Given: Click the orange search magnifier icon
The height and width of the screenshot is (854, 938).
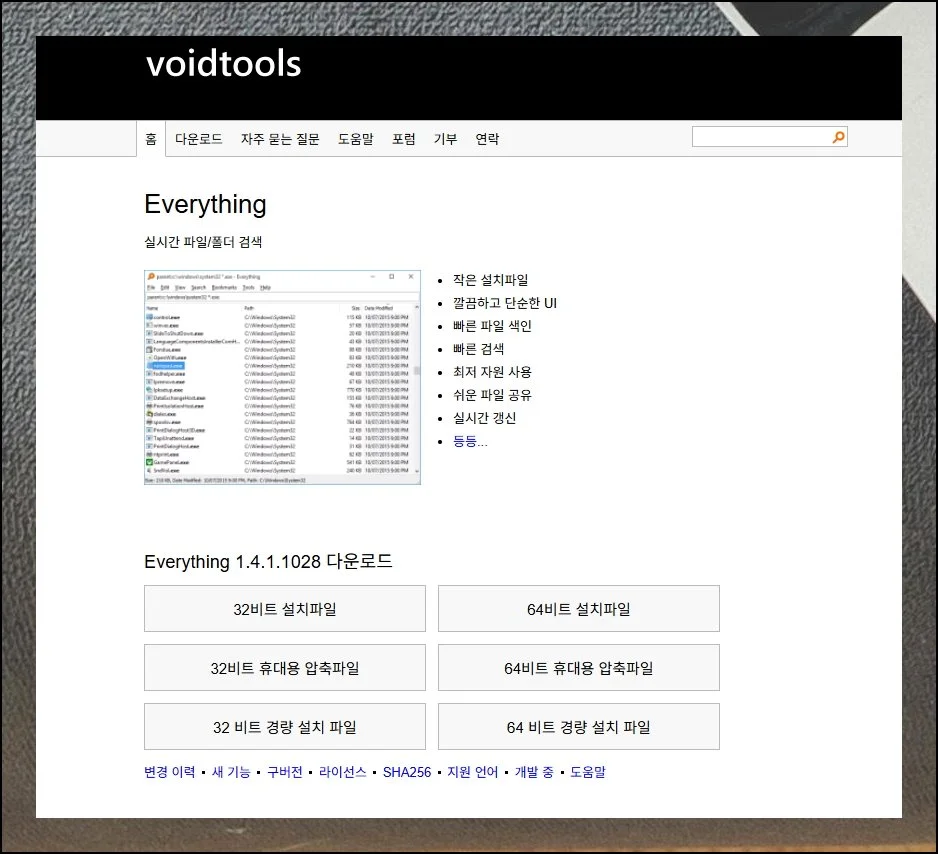Looking at the screenshot, I should (838, 138).
